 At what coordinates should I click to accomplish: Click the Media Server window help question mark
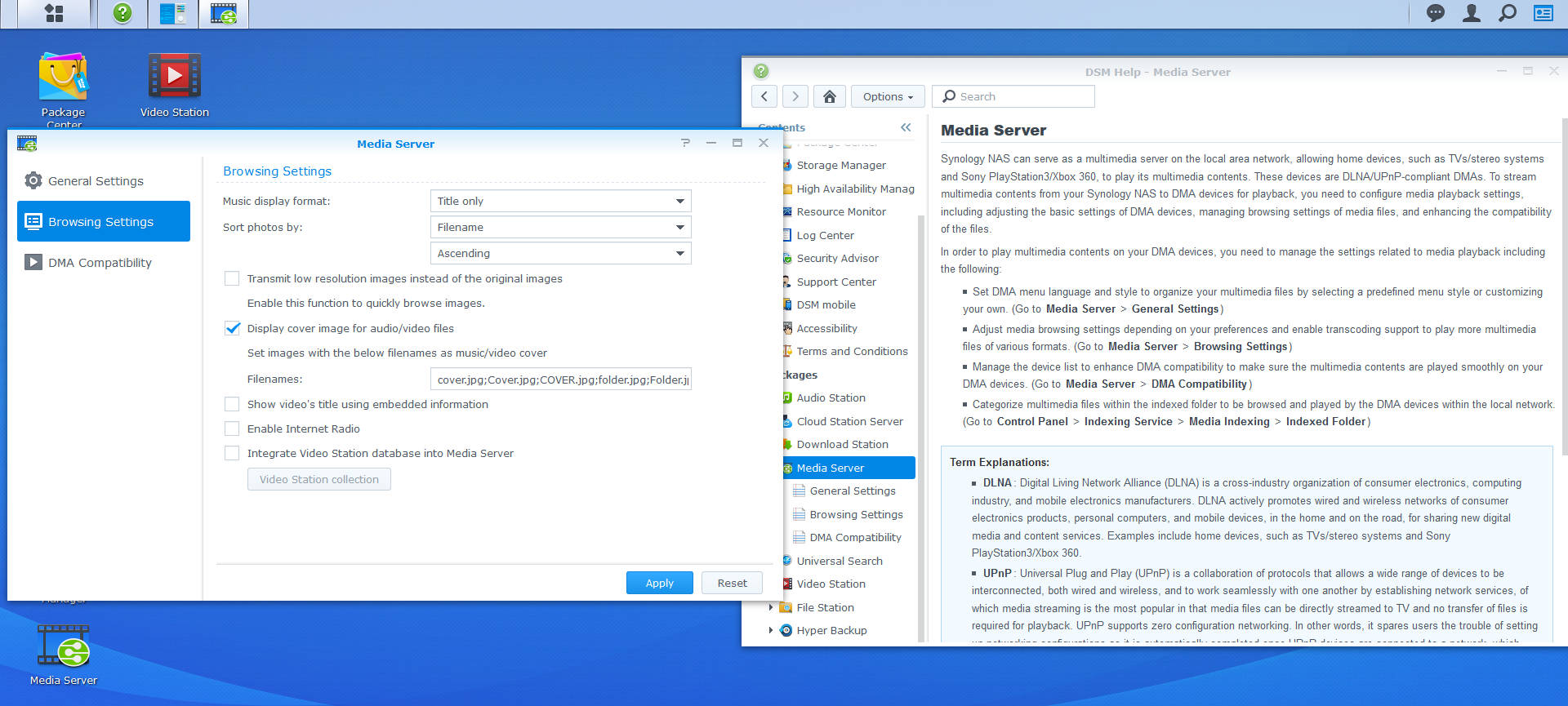click(685, 143)
